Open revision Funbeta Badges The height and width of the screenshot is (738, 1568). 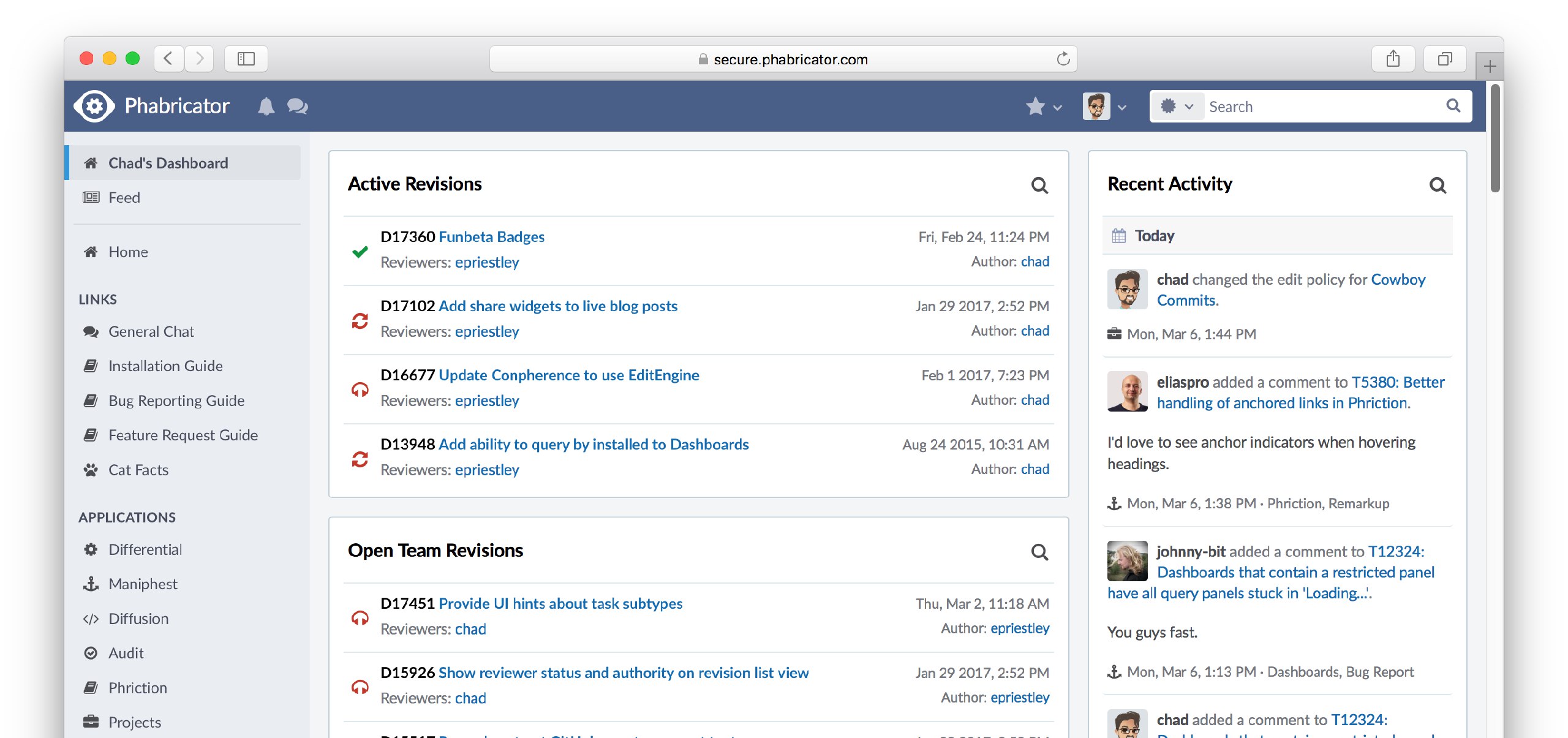[x=491, y=236]
